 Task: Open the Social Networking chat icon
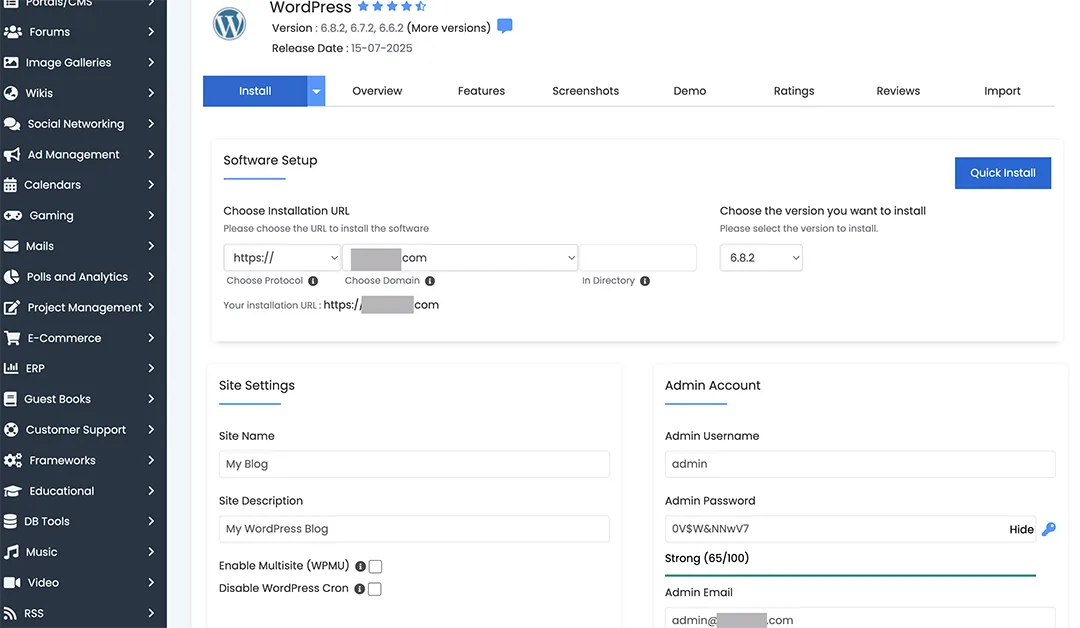click(12, 124)
